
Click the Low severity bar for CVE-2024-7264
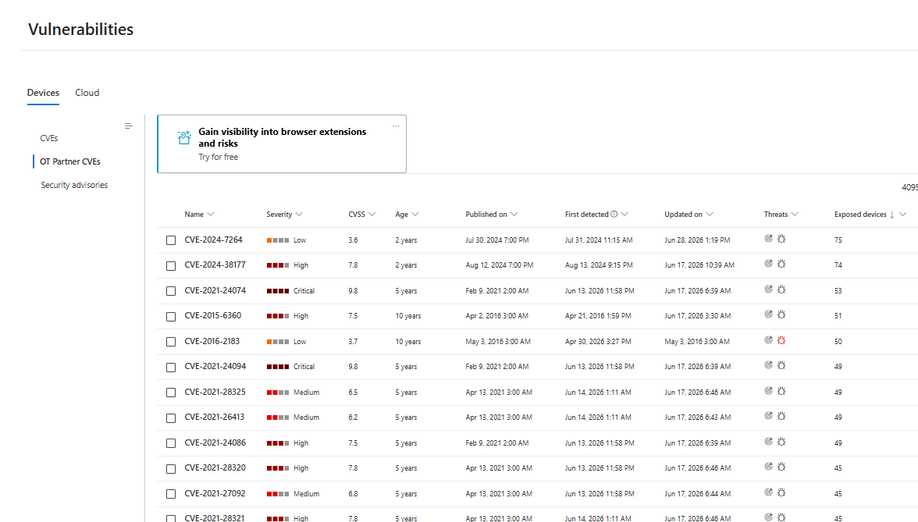[x=278, y=241]
